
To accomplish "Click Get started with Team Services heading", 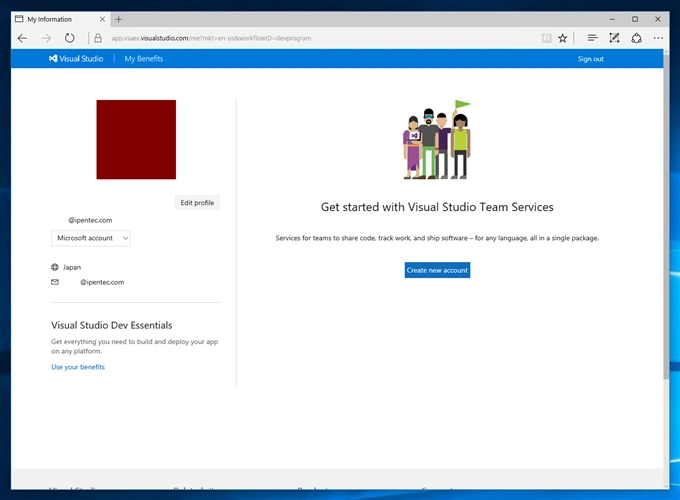I will point(437,207).
